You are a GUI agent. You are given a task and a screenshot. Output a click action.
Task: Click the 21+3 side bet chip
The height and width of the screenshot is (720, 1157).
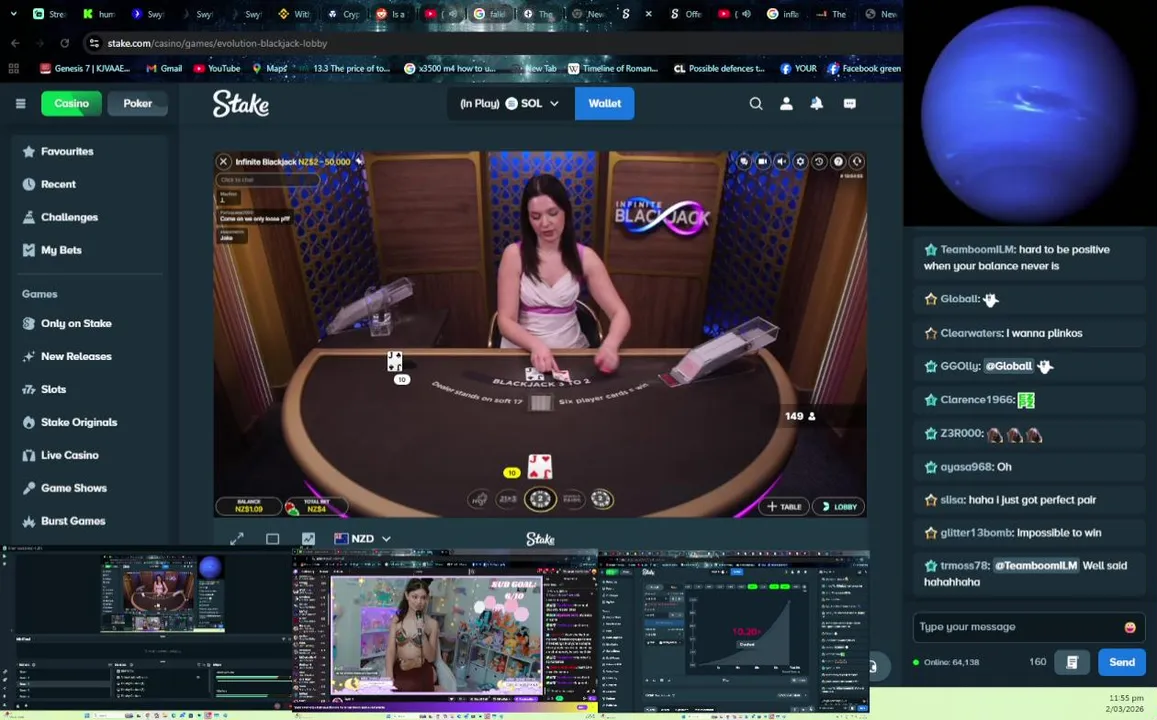508,499
